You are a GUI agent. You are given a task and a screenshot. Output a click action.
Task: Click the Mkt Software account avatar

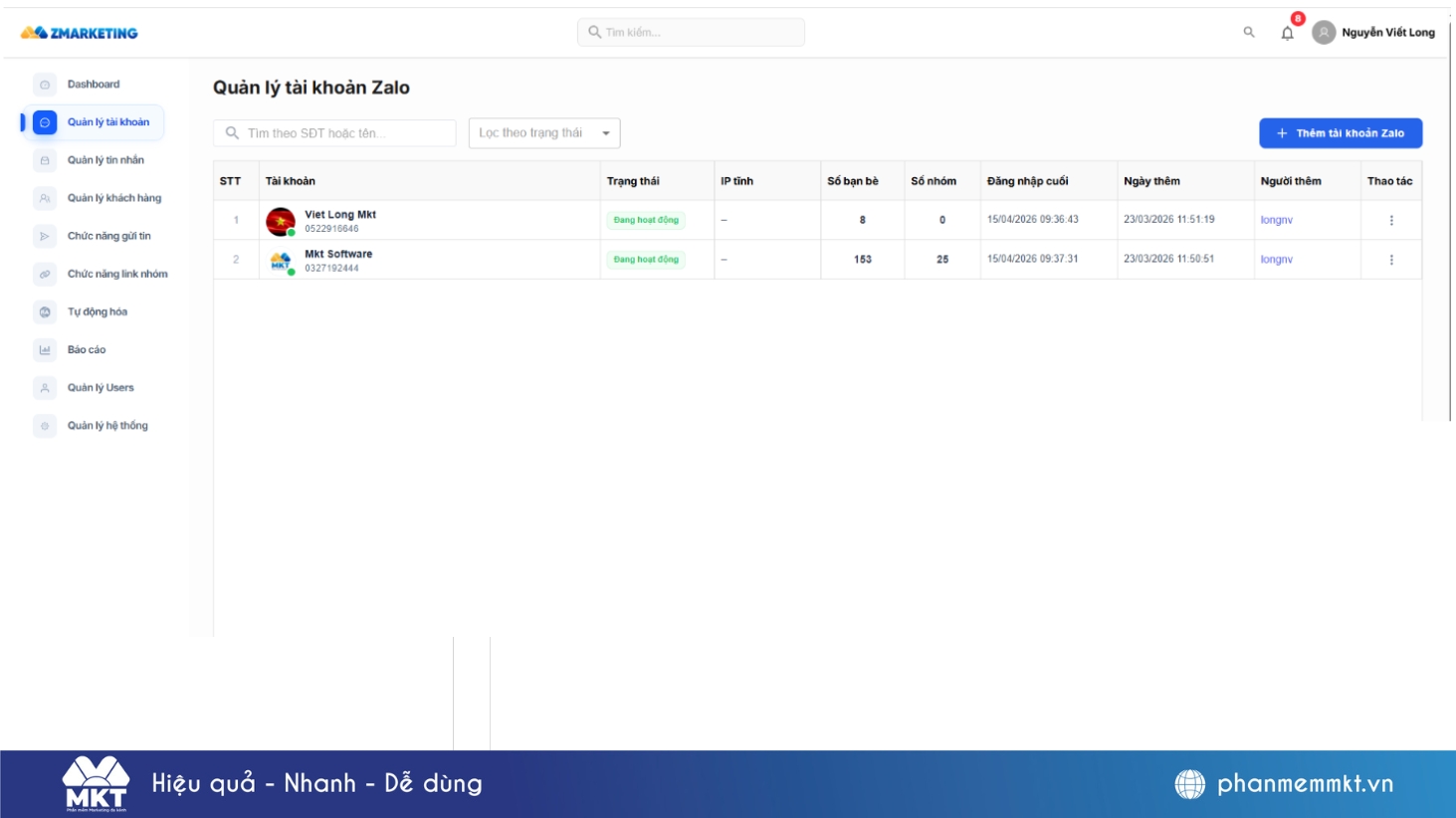[x=281, y=261]
